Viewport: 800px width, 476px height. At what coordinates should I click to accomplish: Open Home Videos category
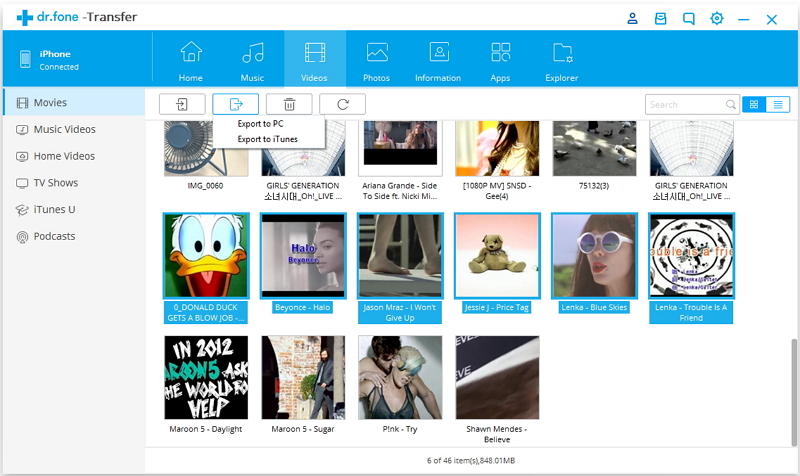point(74,156)
